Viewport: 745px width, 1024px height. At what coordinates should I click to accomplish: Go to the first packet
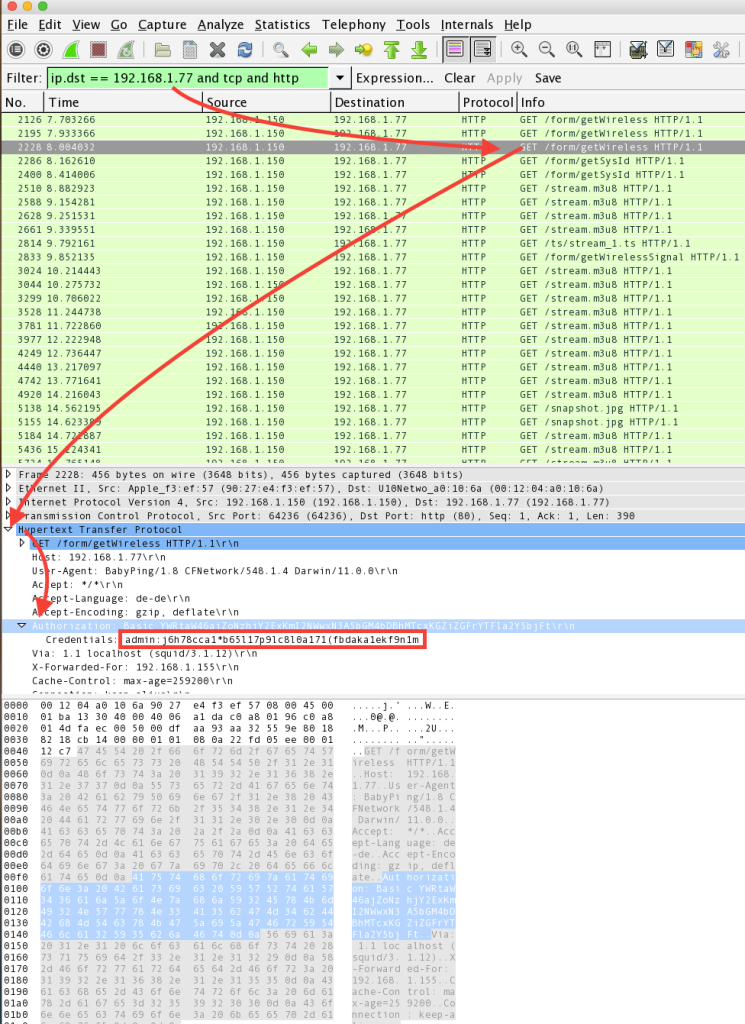click(392, 49)
